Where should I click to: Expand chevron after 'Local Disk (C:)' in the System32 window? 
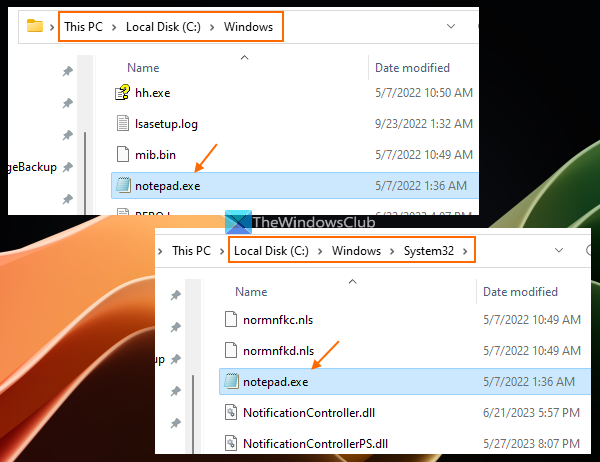320,251
